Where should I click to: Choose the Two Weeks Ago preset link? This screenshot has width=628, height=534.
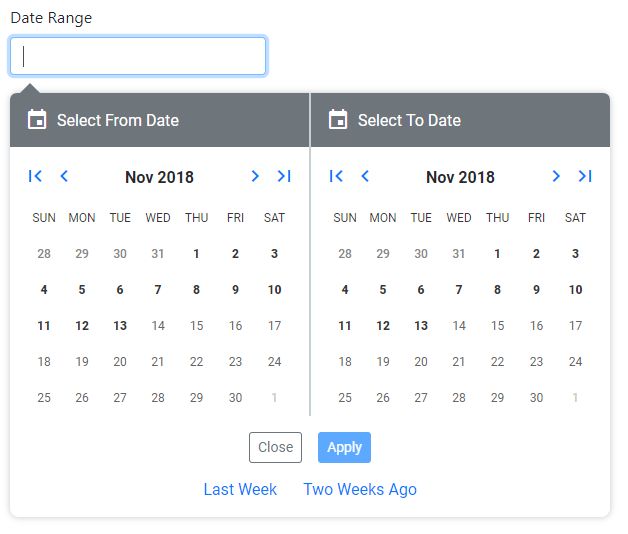click(x=360, y=490)
